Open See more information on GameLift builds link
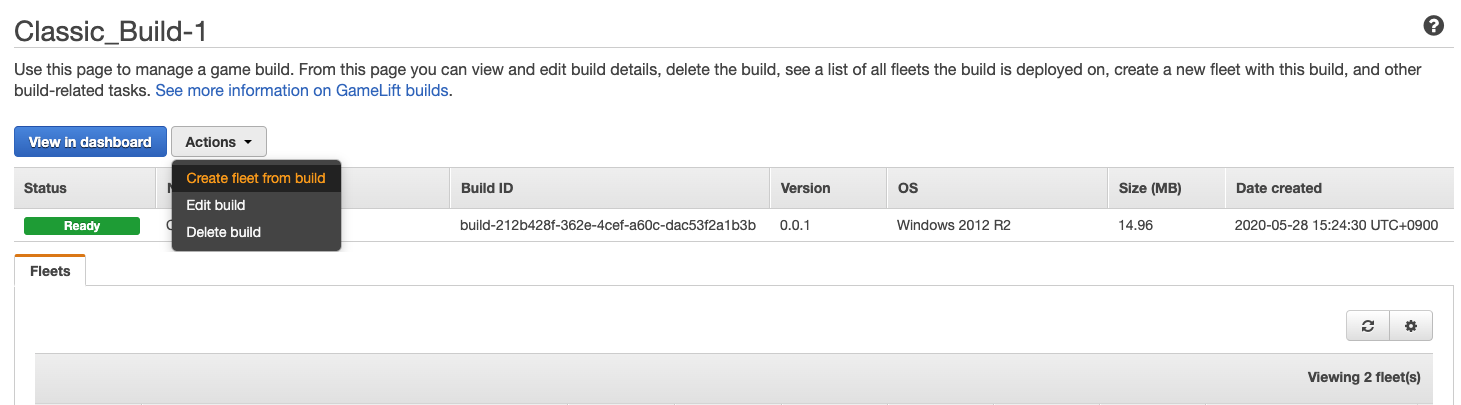 tap(302, 90)
